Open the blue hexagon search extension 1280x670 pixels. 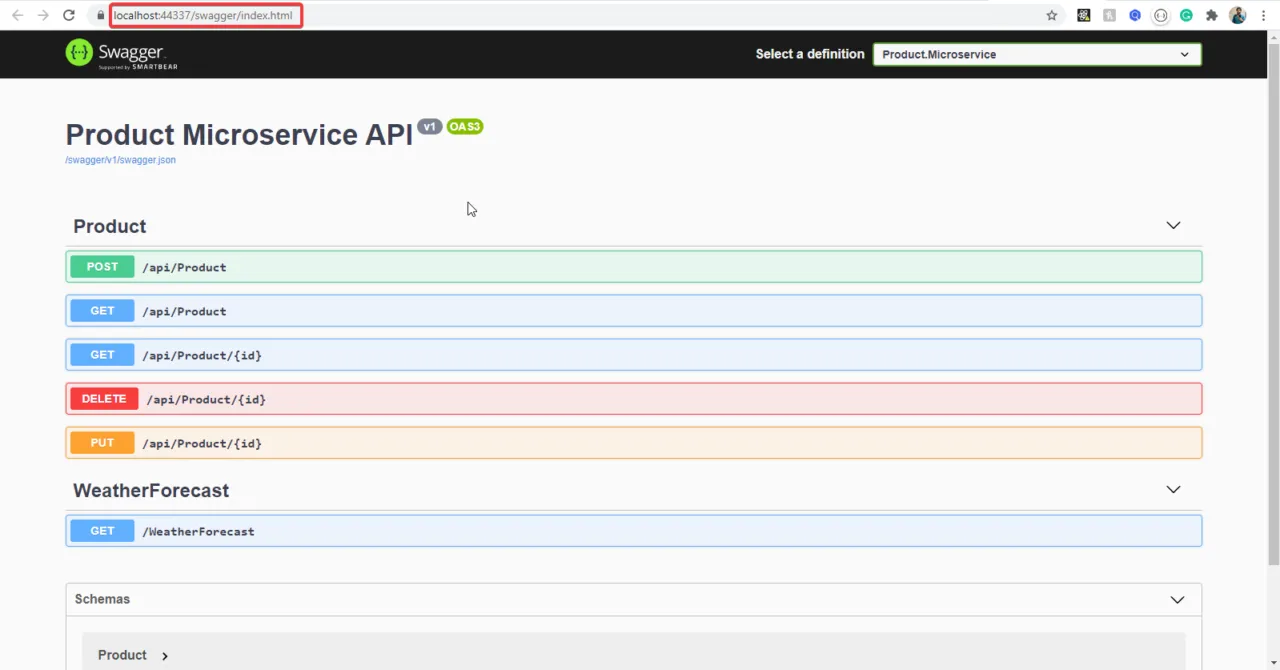(x=1135, y=15)
